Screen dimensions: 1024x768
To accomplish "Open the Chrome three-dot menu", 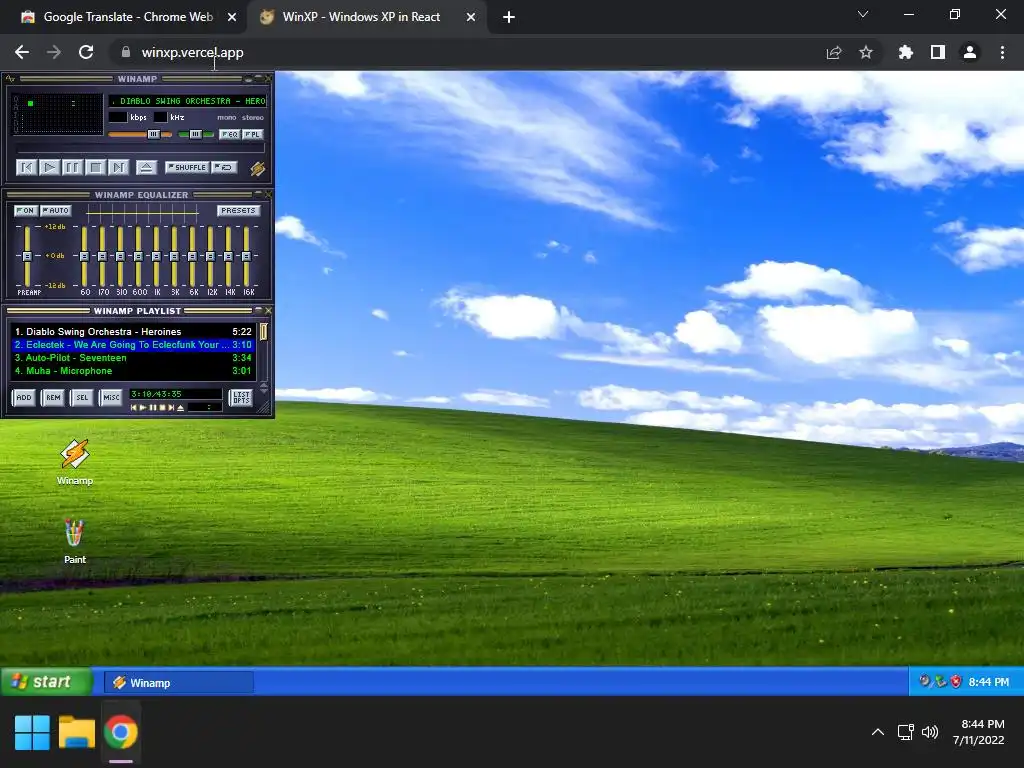I will point(1002,52).
